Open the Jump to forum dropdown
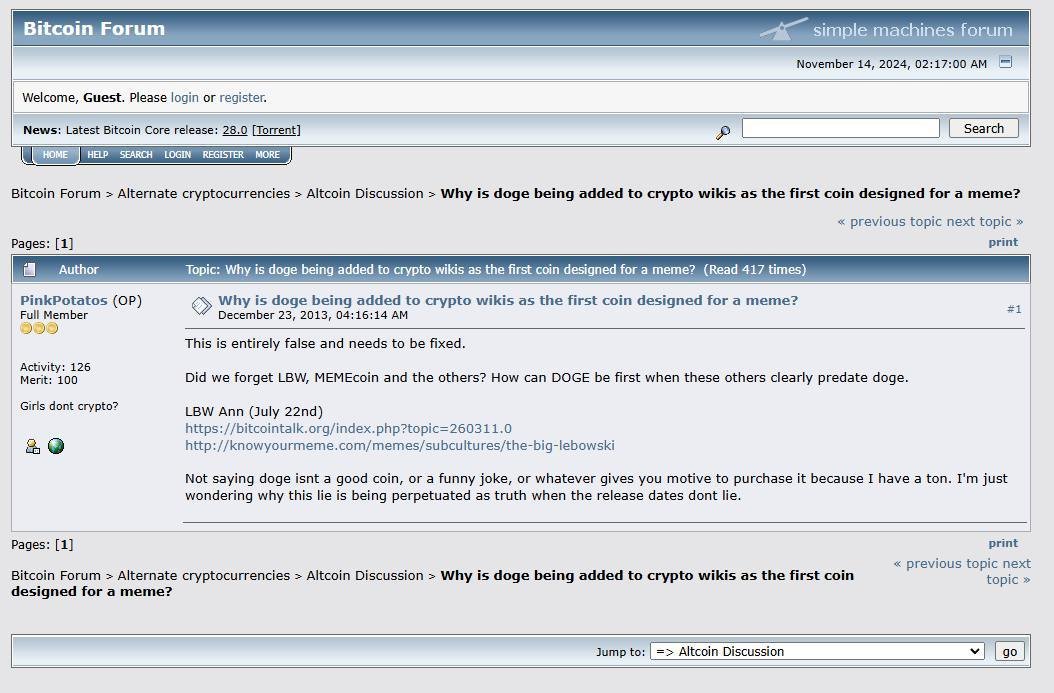The width and height of the screenshot is (1054, 693). point(817,651)
